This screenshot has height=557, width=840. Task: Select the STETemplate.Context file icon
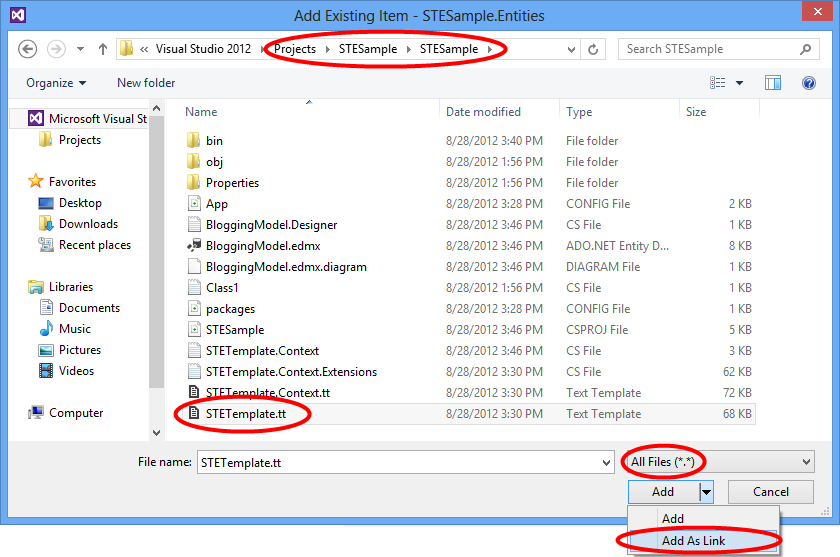pyautogui.click(x=194, y=350)
